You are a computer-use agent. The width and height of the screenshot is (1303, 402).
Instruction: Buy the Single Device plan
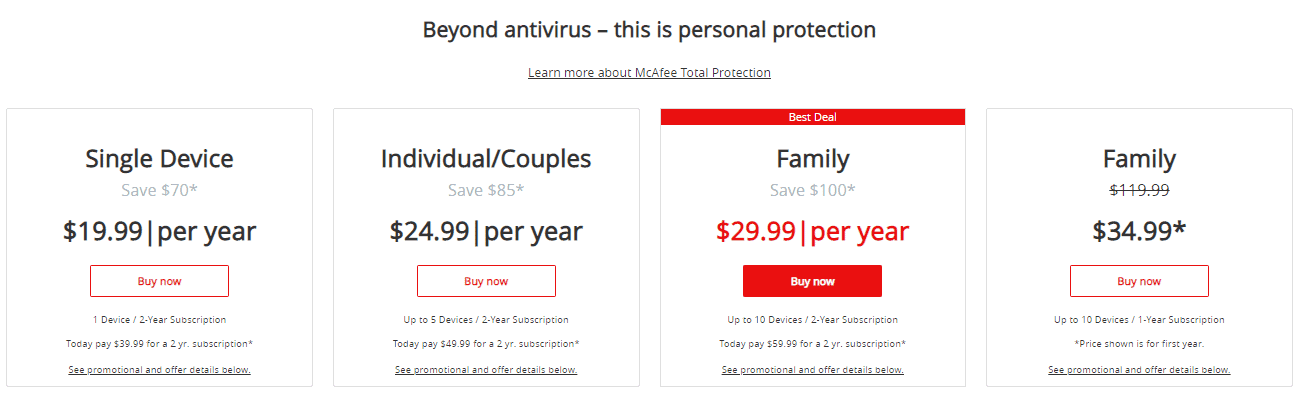tap(159, 281)
